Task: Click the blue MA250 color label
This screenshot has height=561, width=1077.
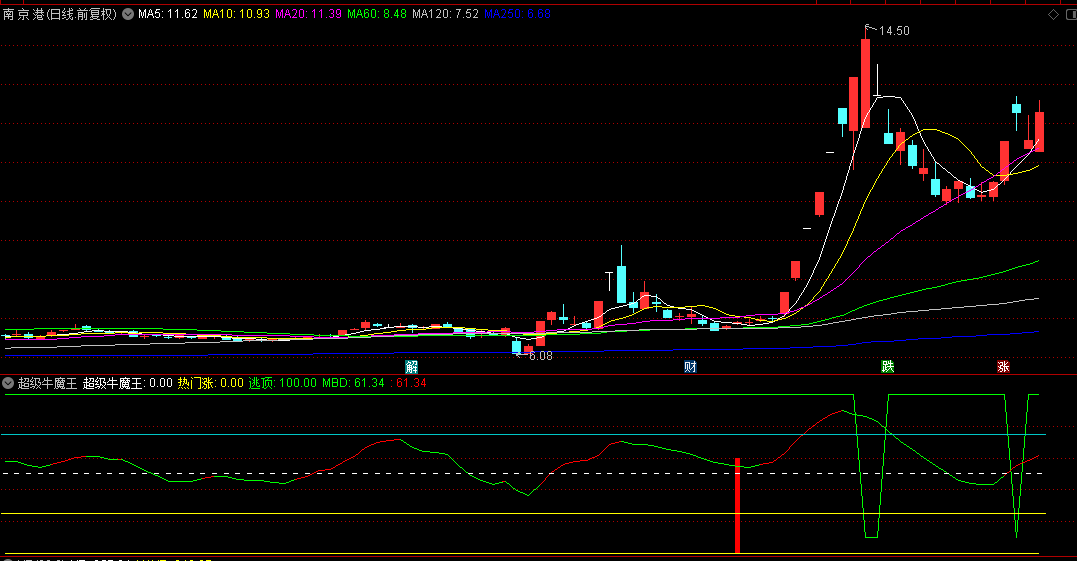Action: 523,15
